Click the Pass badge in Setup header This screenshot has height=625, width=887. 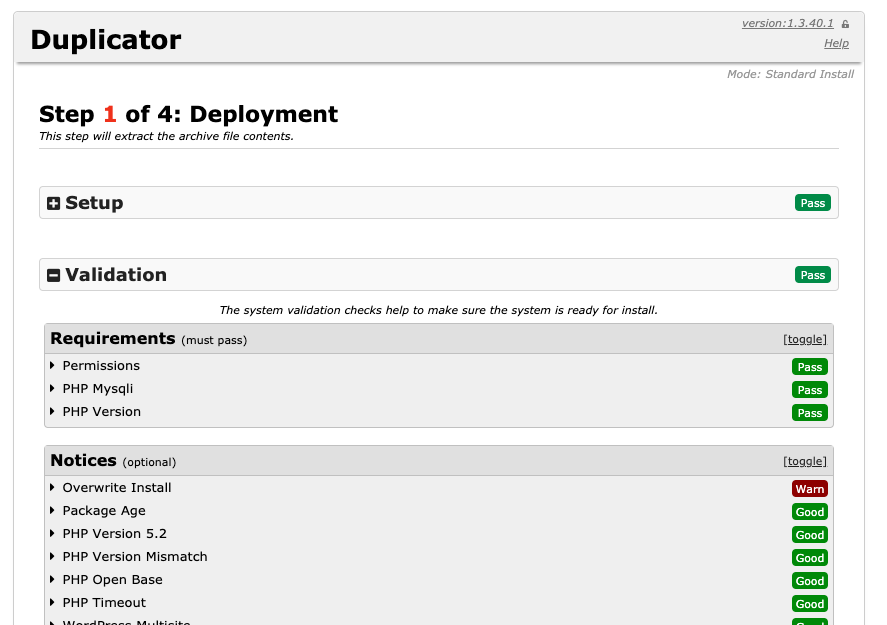812,203
